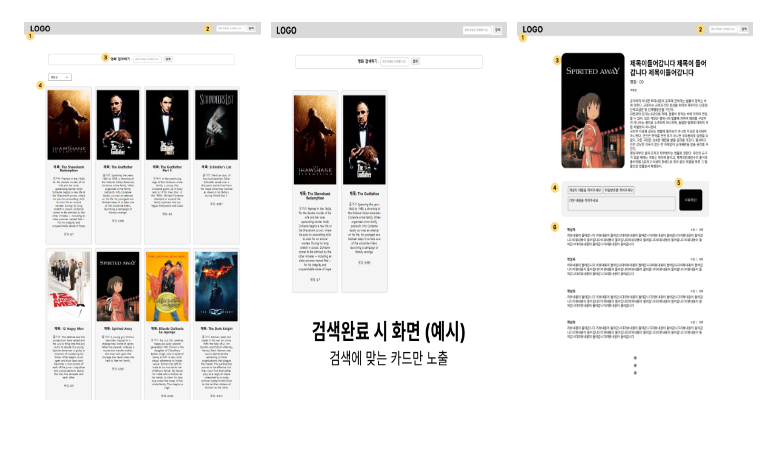Focus movie search field in middle mockup body
The image size is (781, 455).
394,61
